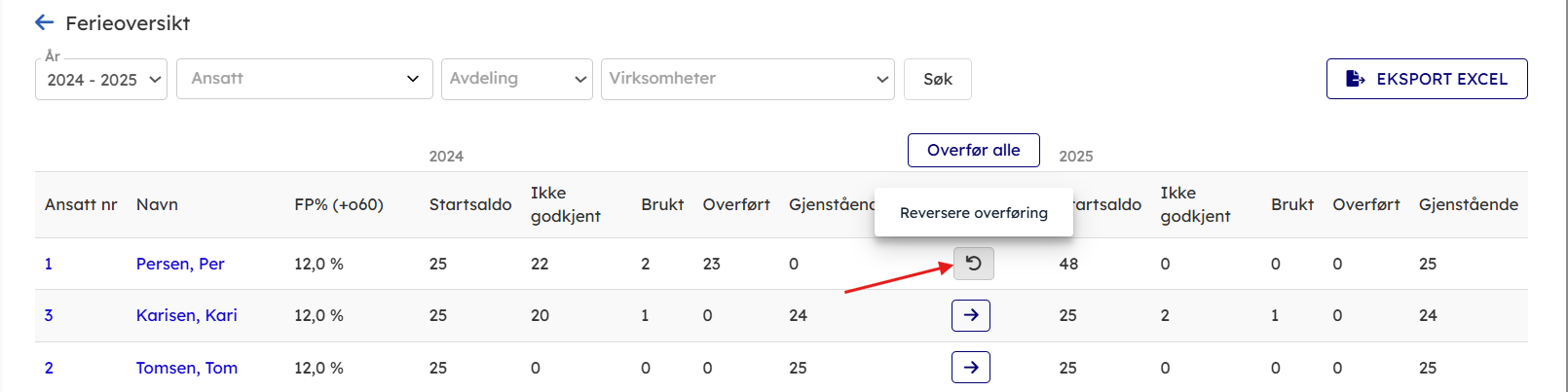Expand the Ansatt dropdown

304,79
